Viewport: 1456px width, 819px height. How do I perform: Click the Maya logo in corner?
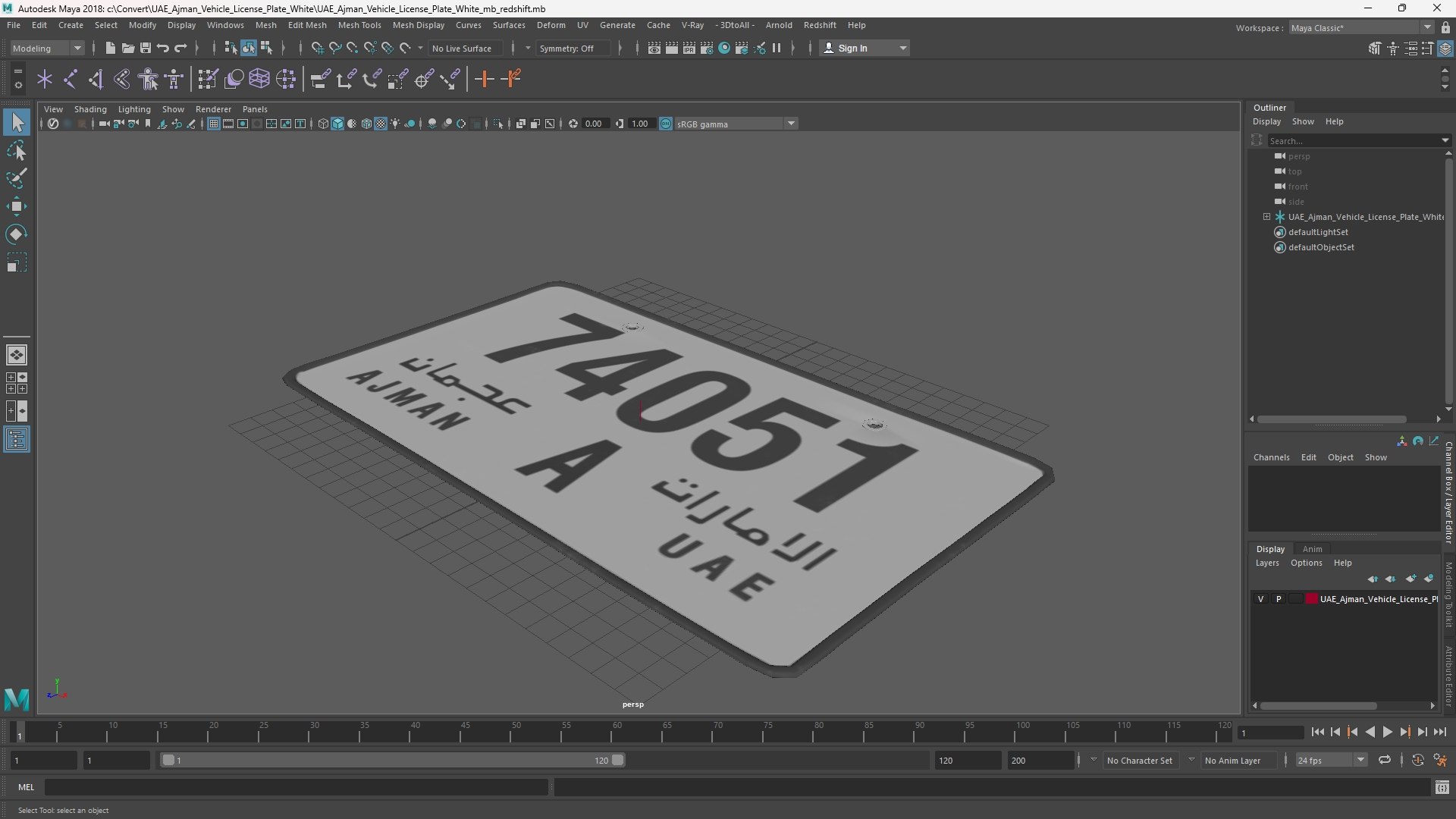17,698
